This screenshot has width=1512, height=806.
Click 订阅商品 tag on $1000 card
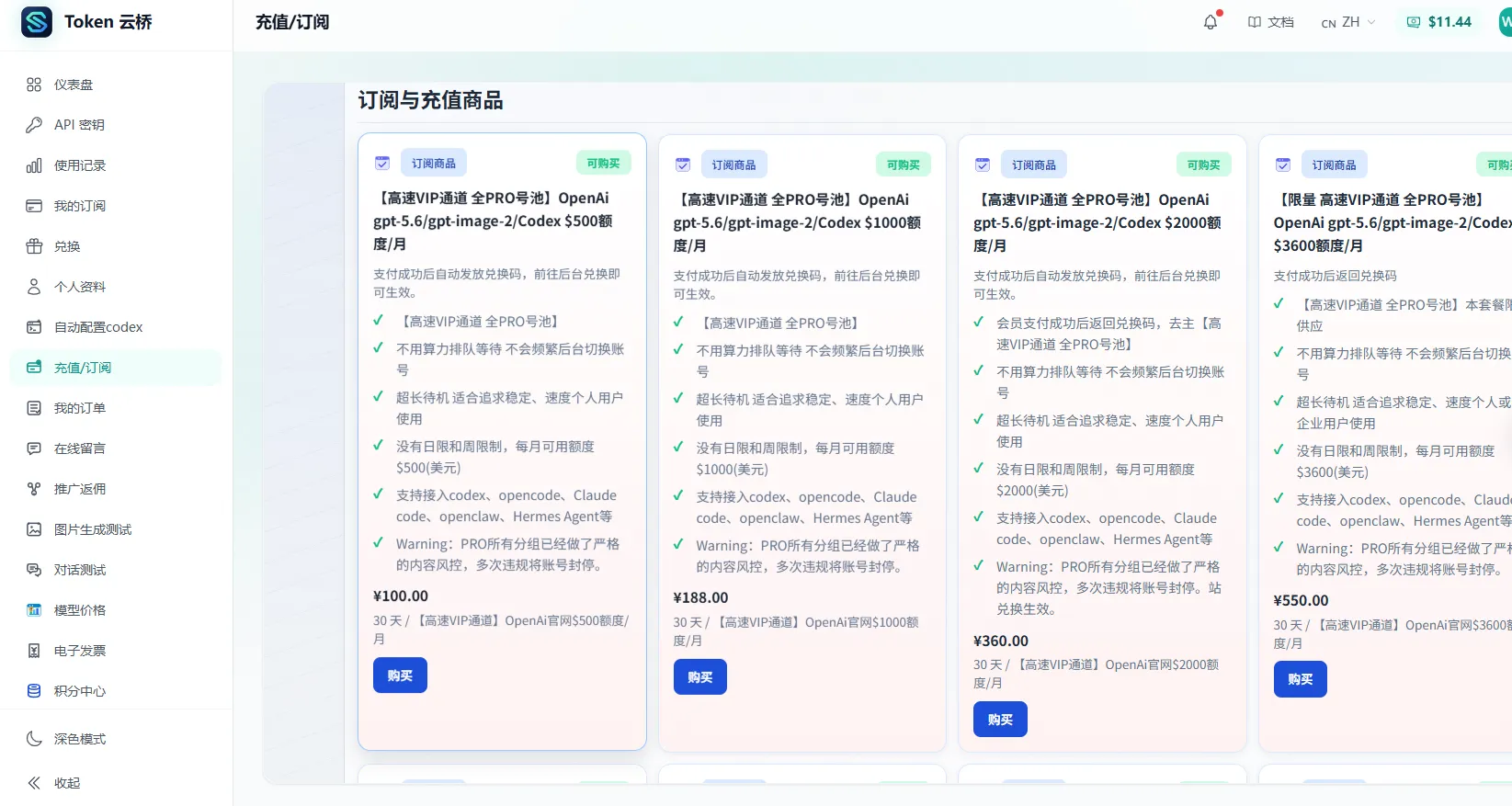point(734,165)
